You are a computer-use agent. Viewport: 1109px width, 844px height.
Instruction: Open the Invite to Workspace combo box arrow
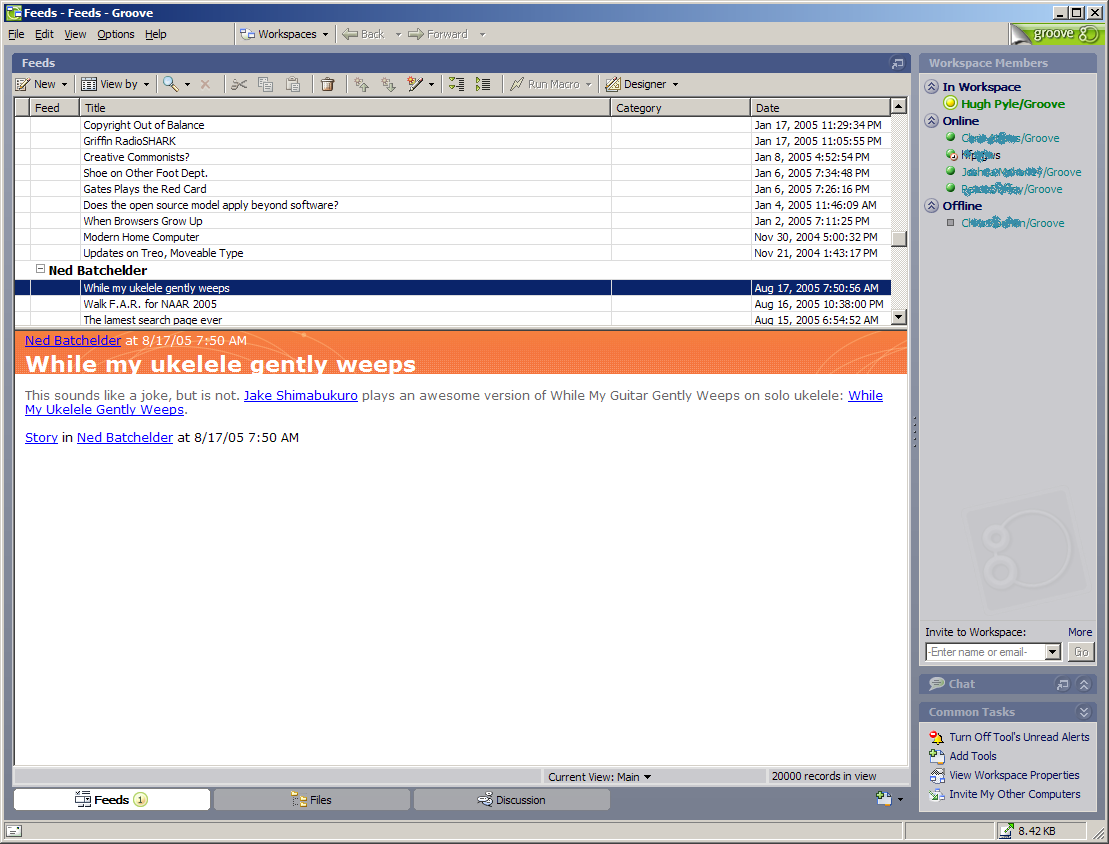click(x=1052, y=652)
